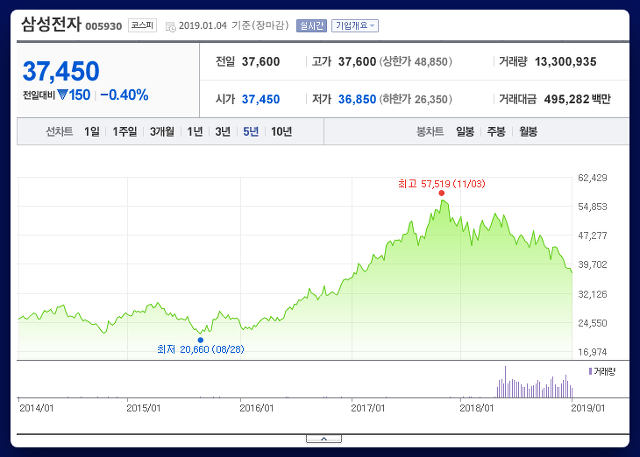Click the 저가 value 36,850
Screen dimensions: 640x457
[357, 99]
